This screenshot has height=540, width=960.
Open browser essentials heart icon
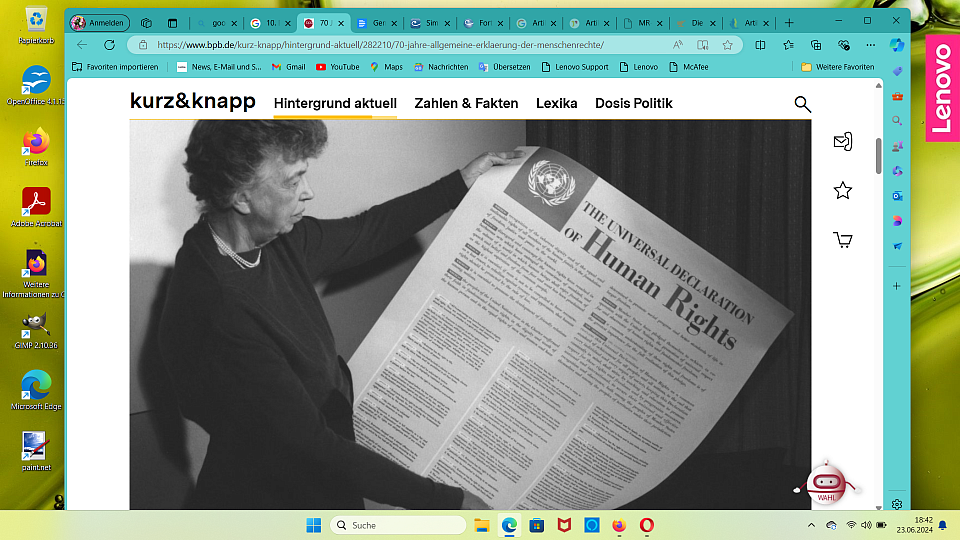click(x=844, y=45)
